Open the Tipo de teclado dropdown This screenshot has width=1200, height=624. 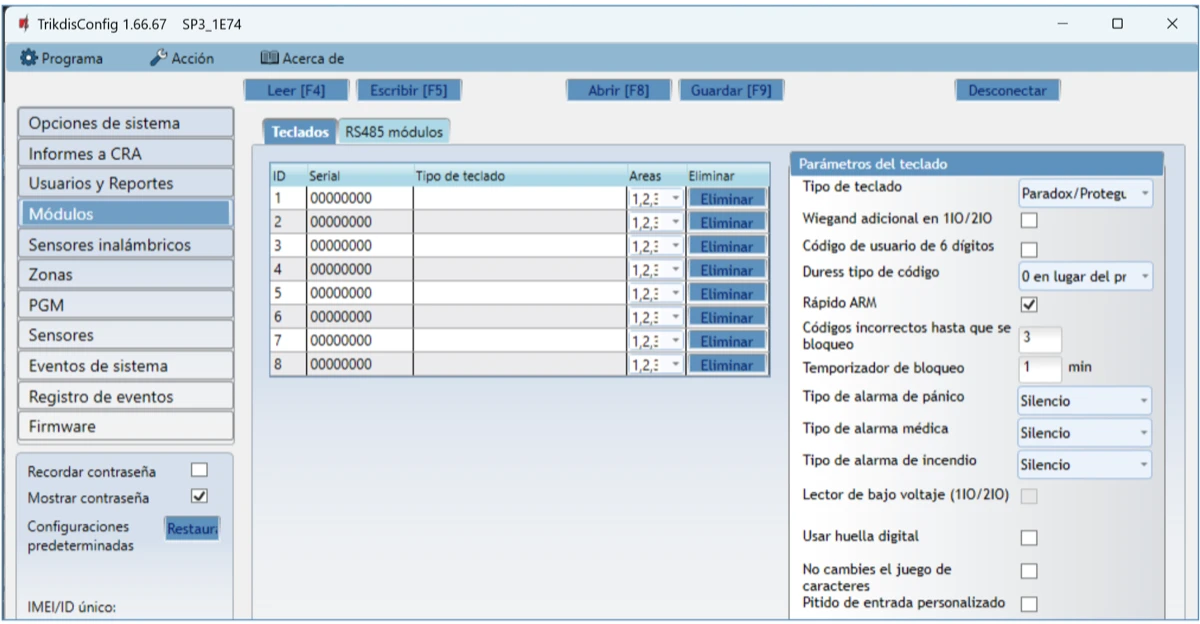1084,193
